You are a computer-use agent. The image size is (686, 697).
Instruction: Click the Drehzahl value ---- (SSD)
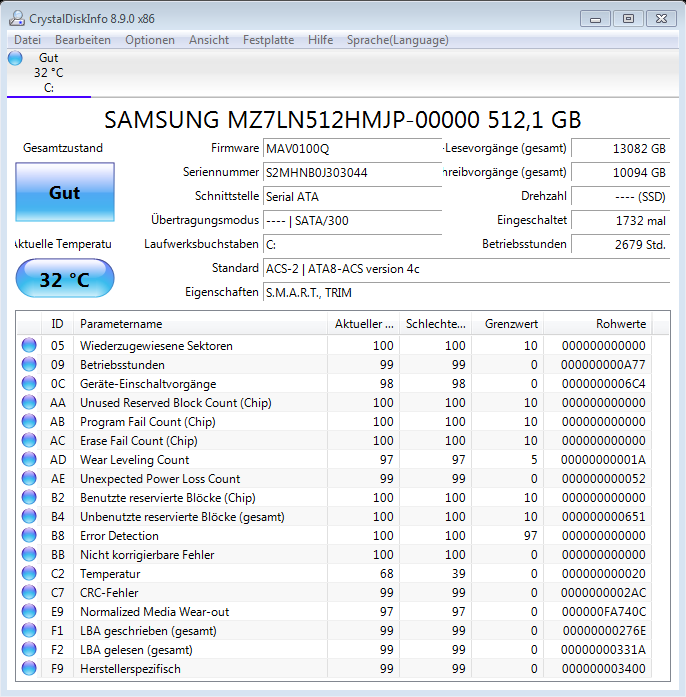pos(621,196)
